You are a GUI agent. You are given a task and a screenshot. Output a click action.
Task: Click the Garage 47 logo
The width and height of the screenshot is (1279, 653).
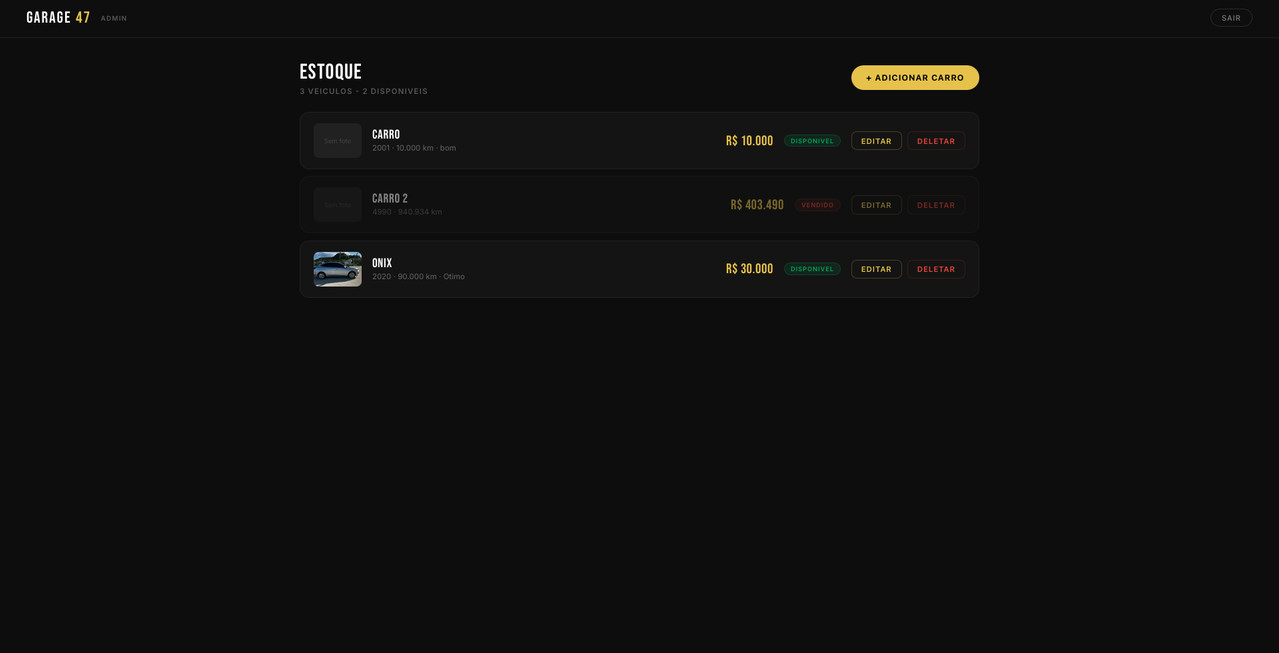[58, 18]
